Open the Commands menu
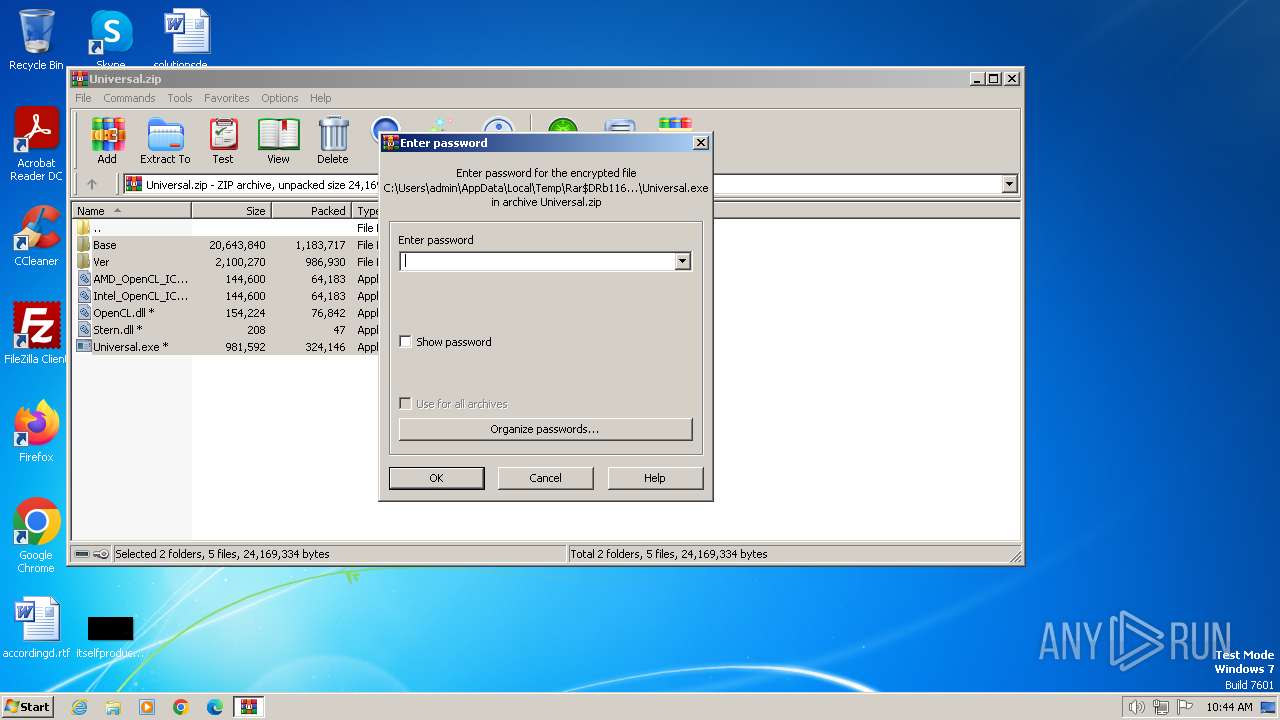The width and height of the screenshot is (1280, 720). tap(129, 98)
